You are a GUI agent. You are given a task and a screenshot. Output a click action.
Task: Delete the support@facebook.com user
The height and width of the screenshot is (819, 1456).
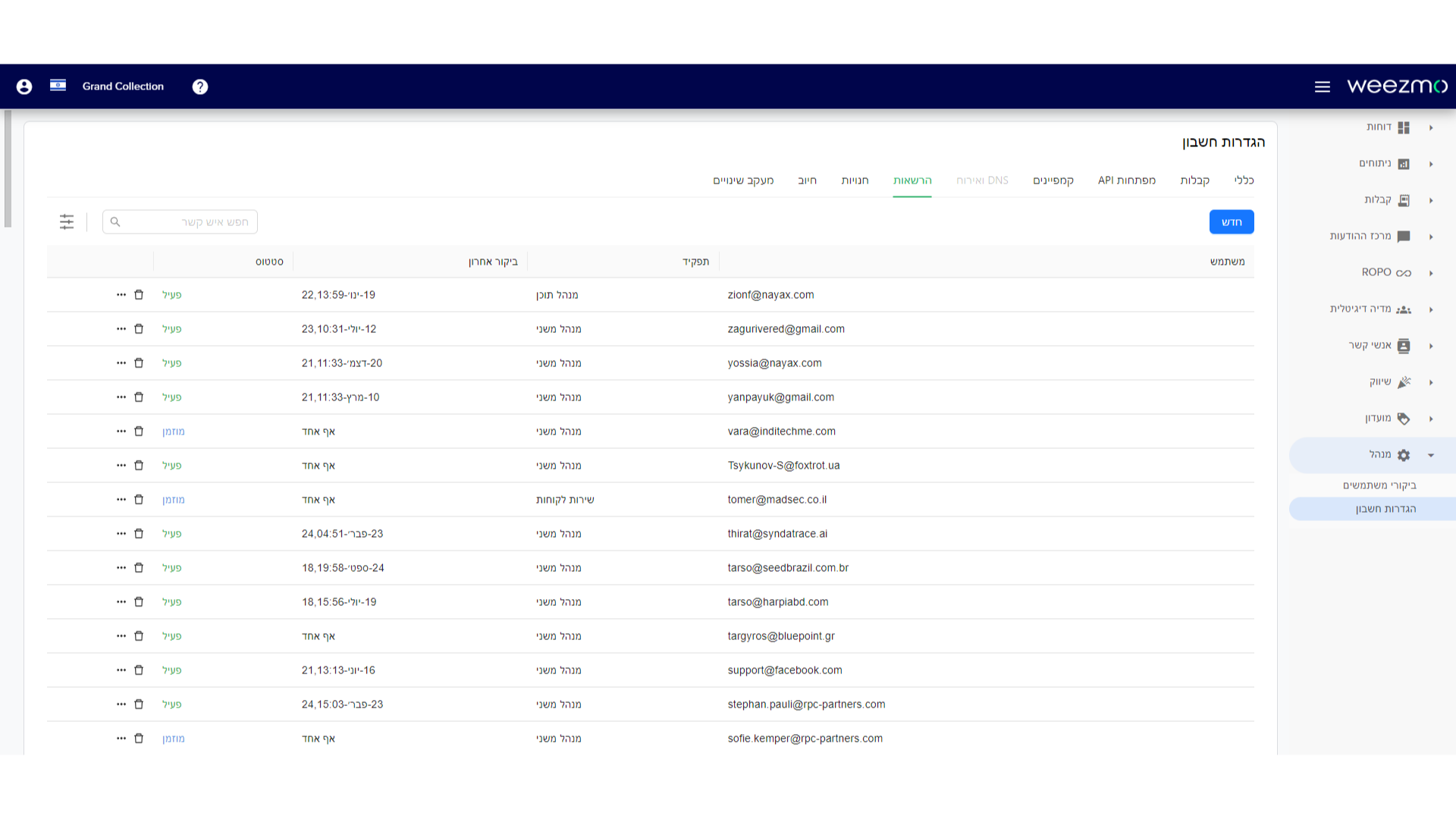(139, 670)
